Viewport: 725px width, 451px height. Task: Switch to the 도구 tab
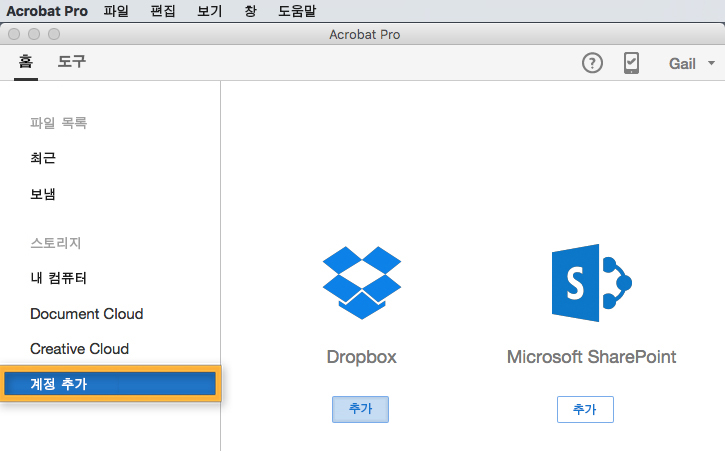coord(72,62)
